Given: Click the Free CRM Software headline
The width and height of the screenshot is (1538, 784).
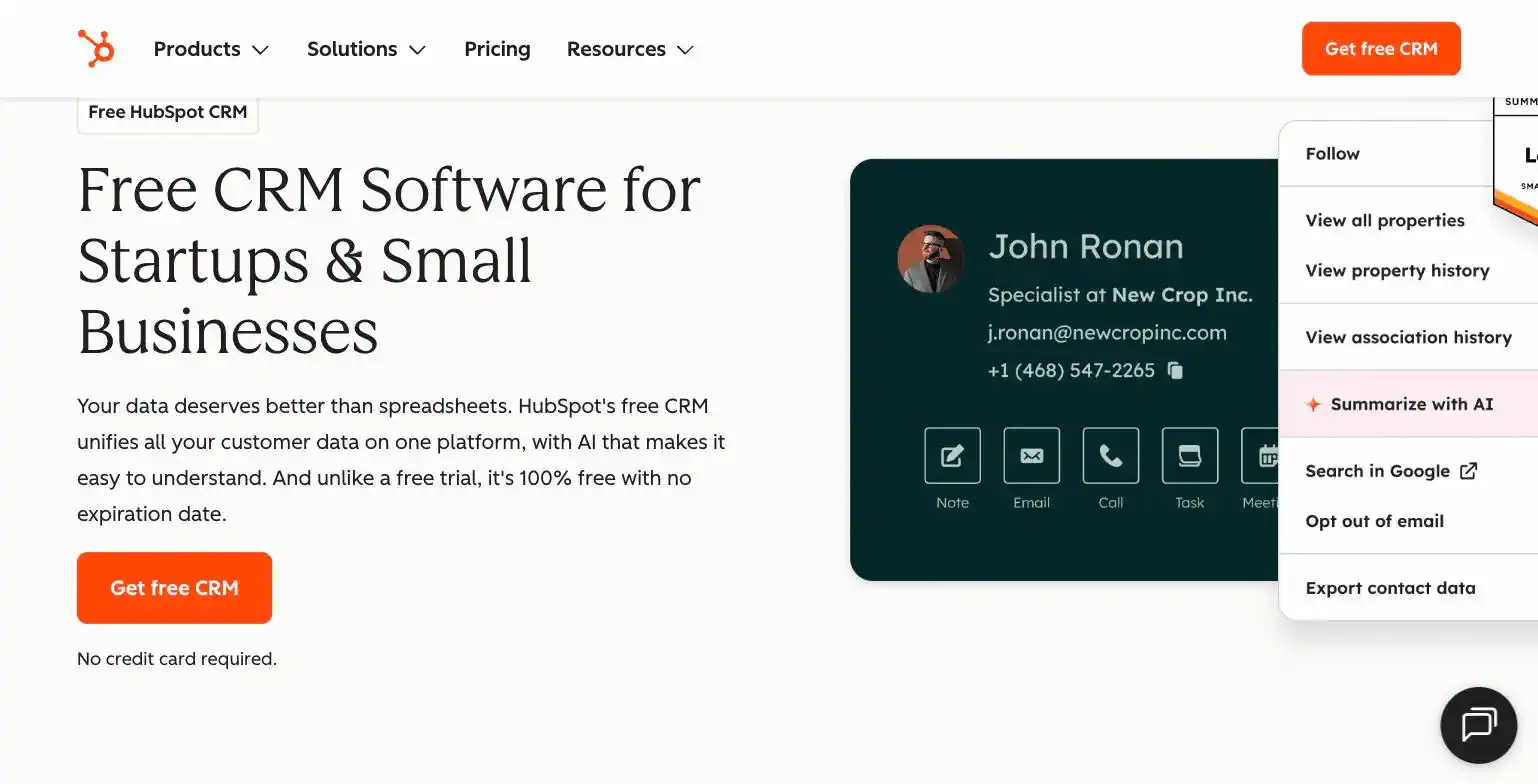Looking at the screenshot, I should pos(390,260).
